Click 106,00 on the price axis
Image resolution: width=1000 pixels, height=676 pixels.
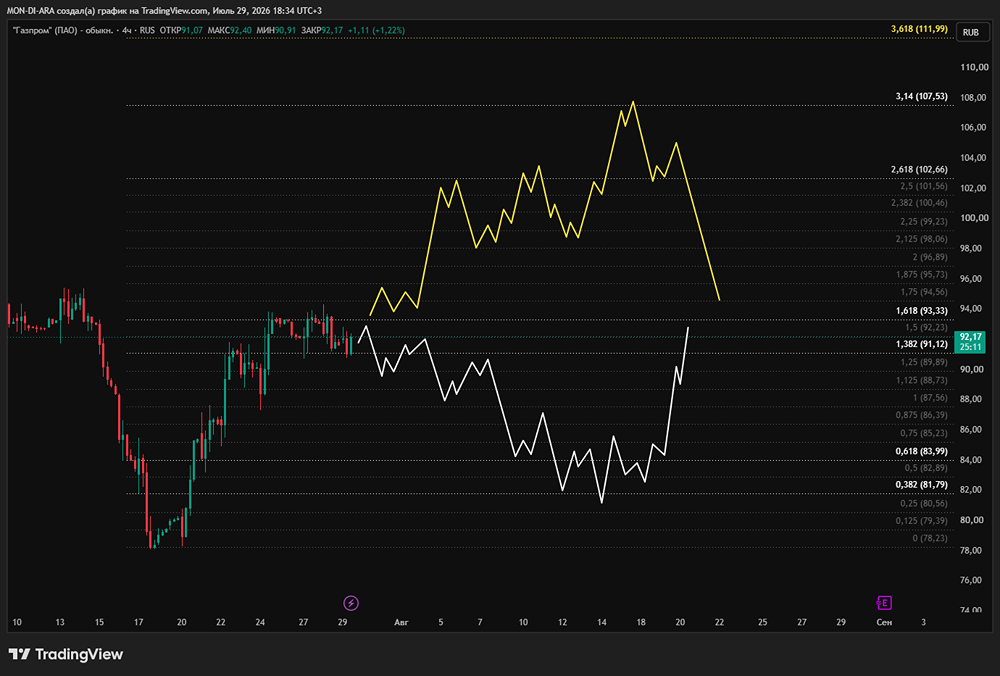[974, 128]
